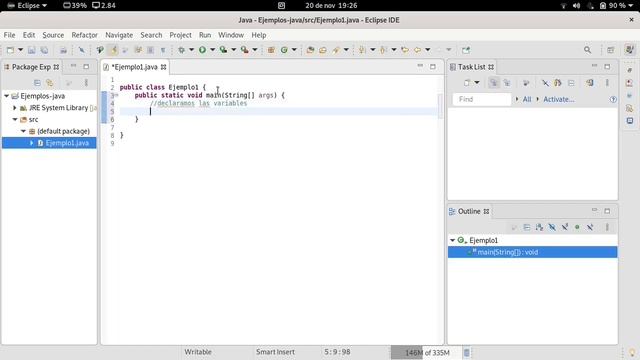Click the Debug bug icon in toolbar
The height and width of the screenshot is (360, 640).
(181, 50)
